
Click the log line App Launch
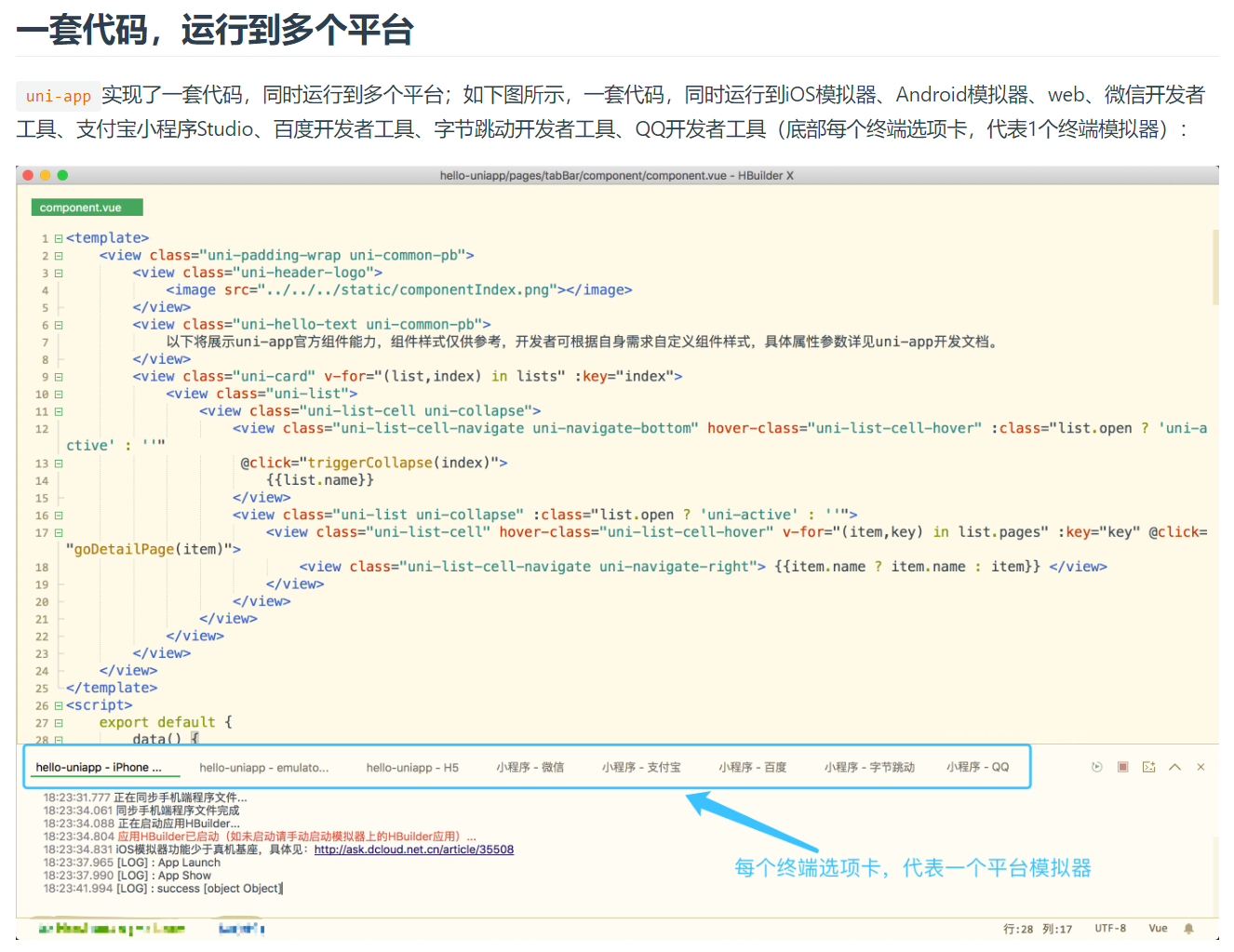[x=132, y=863]
